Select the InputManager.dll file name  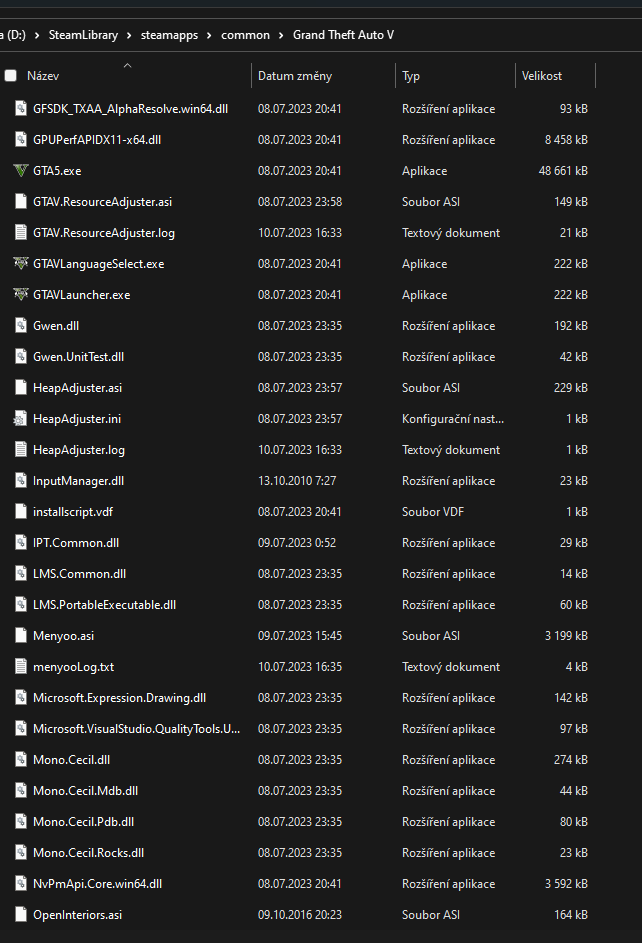tap(79, 481)
